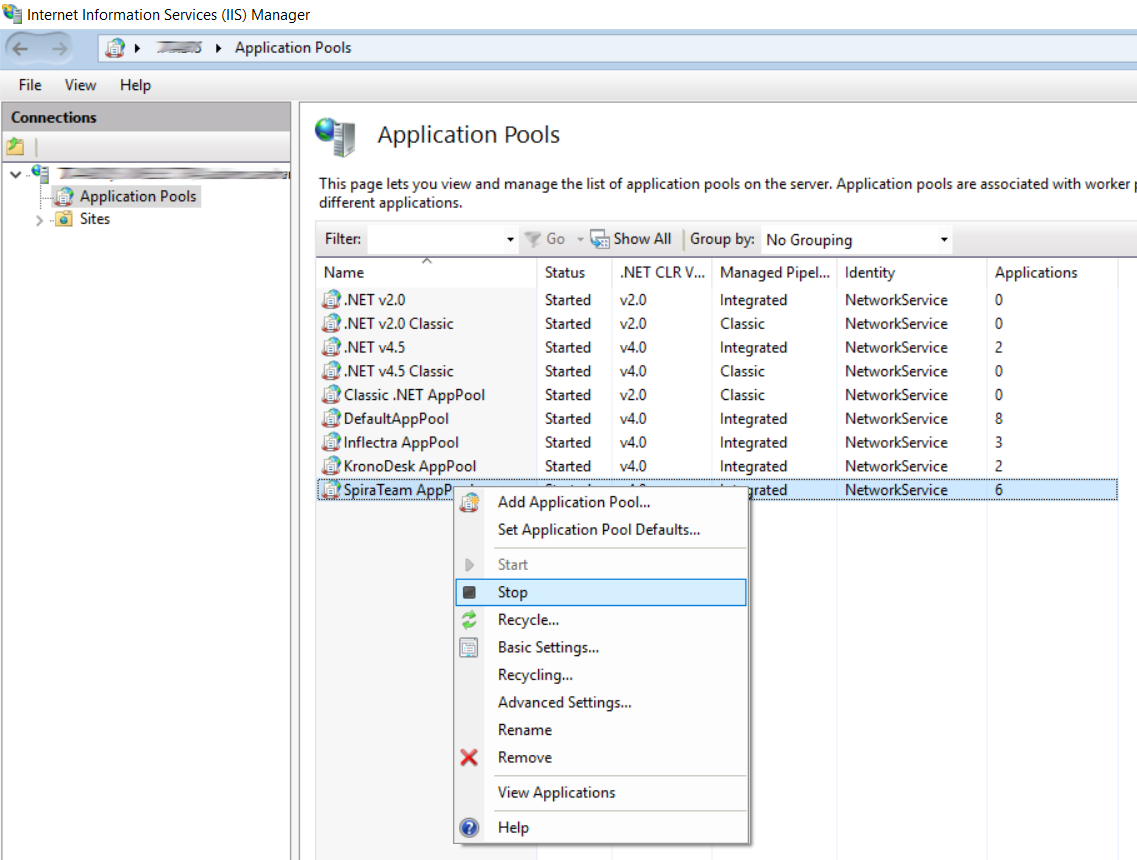Screen dimensions: 1137x860
Task: Click the connect icon in Connections toolbar
Action: coord(16,147)
